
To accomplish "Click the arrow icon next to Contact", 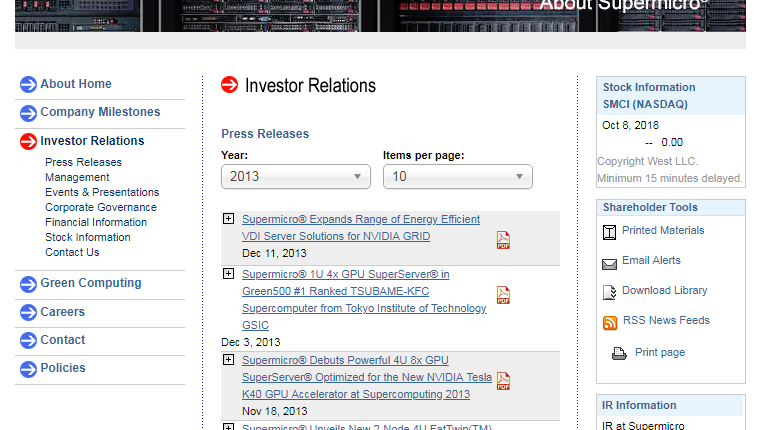I will (x=28, y=340).
